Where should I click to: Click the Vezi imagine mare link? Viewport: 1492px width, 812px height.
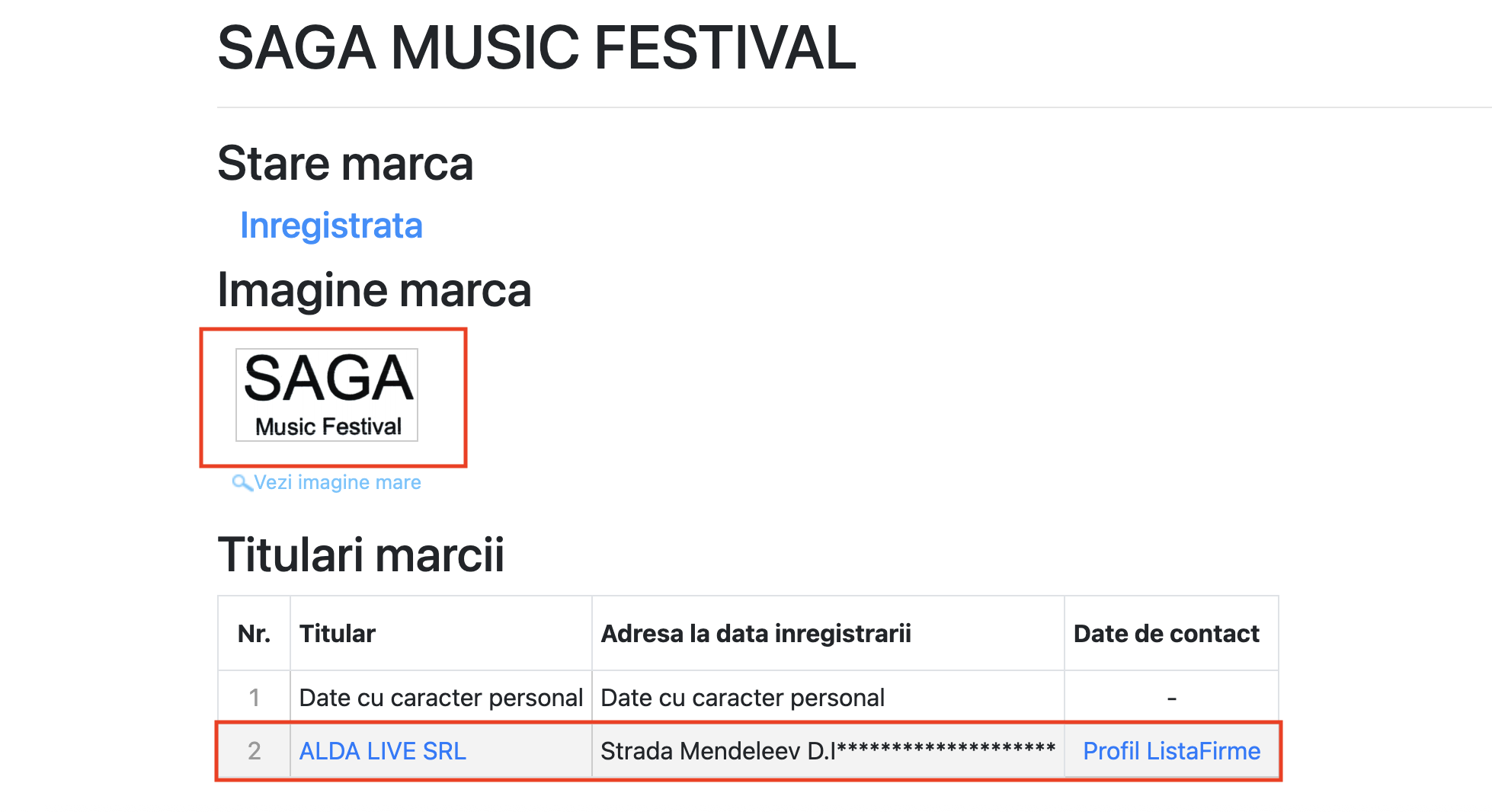click(x=337, y=482)
